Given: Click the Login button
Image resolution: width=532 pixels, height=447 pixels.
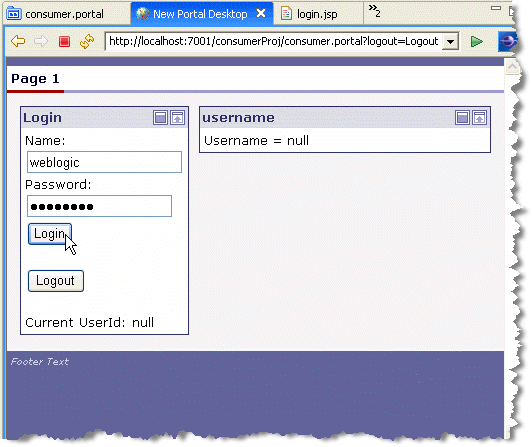Looking at the screenshot, I should 50,234.
